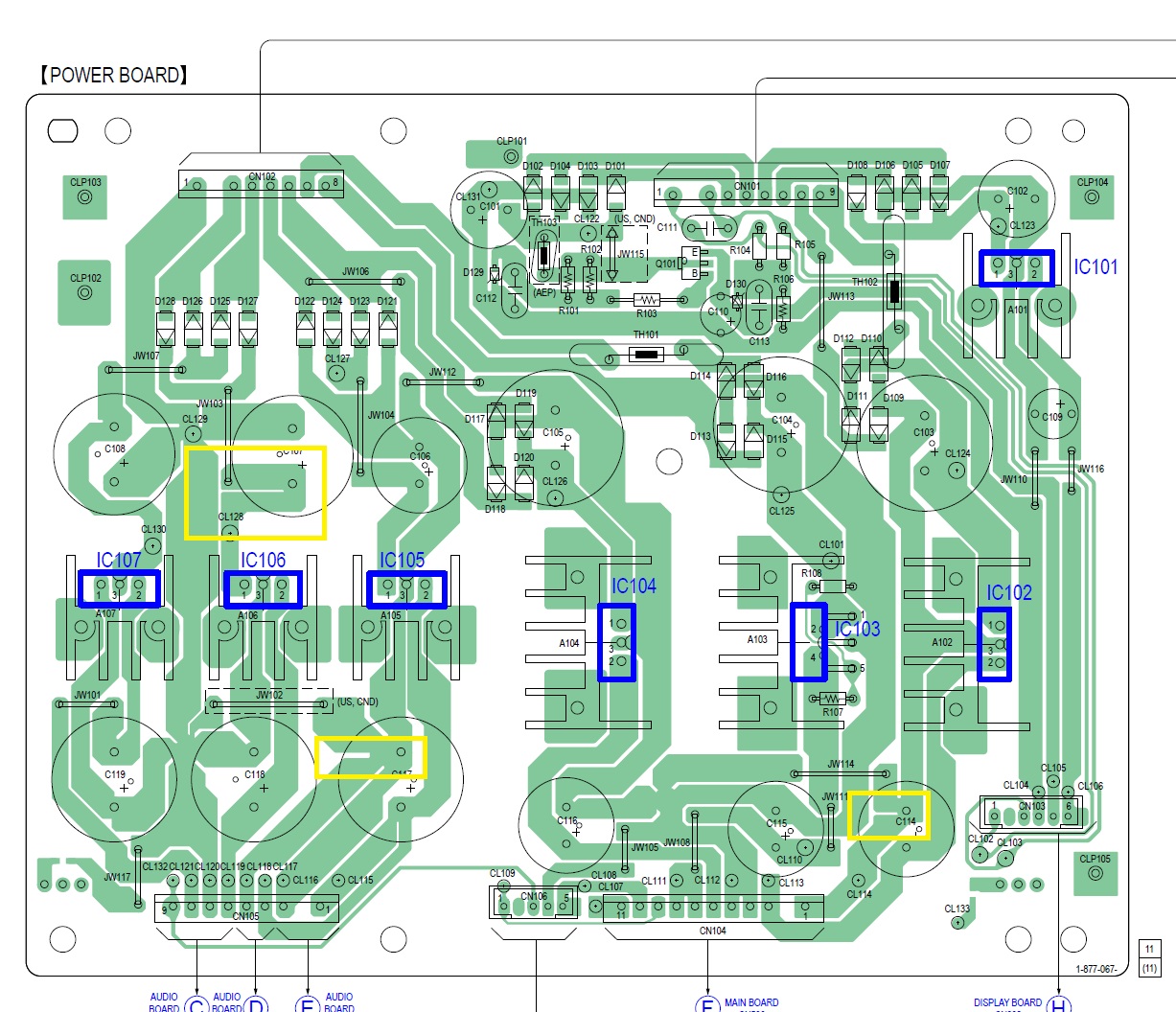Select the circled F main board marker
The image size is (1176, 1012).
[x=706, y=1005]
